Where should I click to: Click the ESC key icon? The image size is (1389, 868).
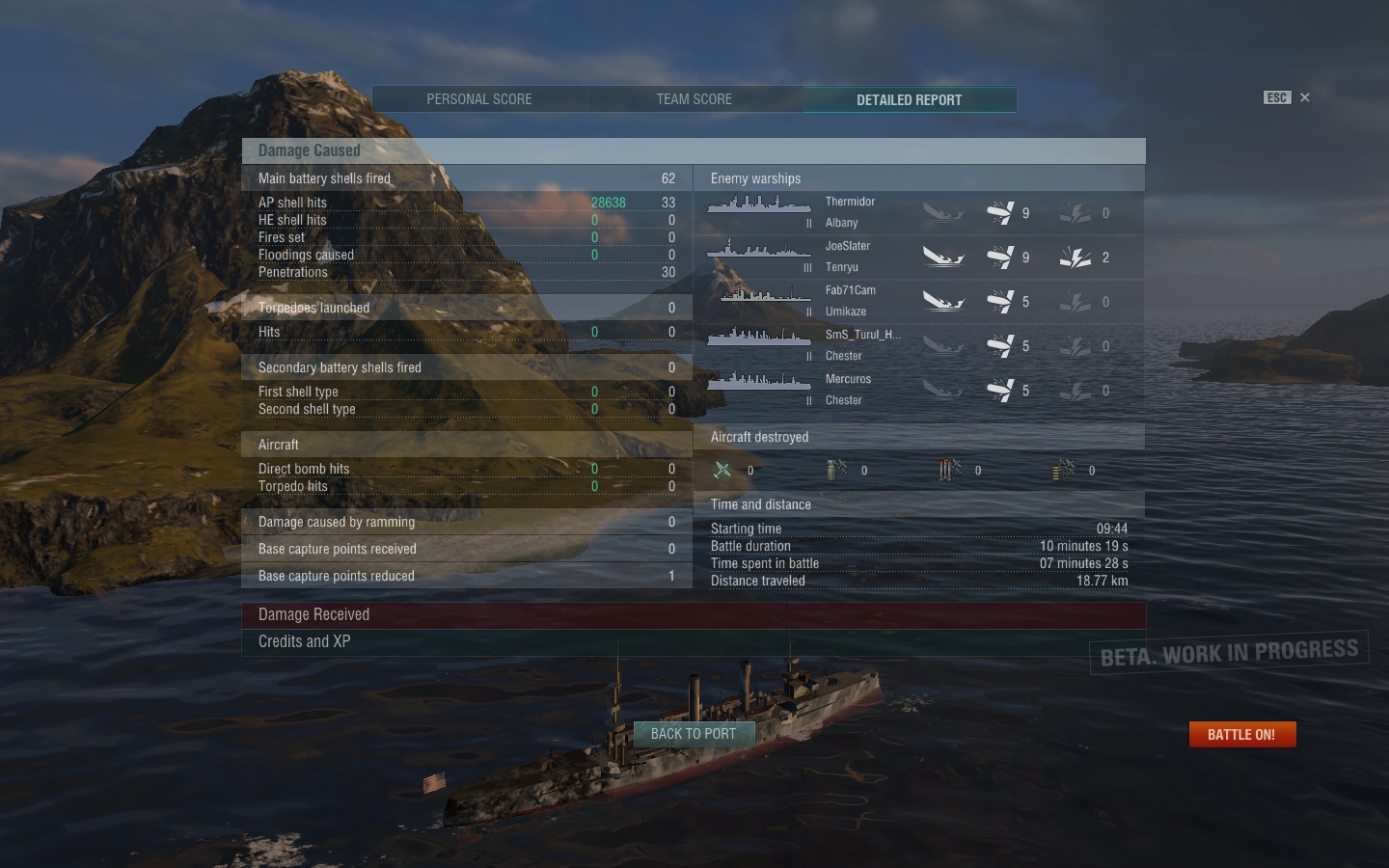click(1277, 97)
